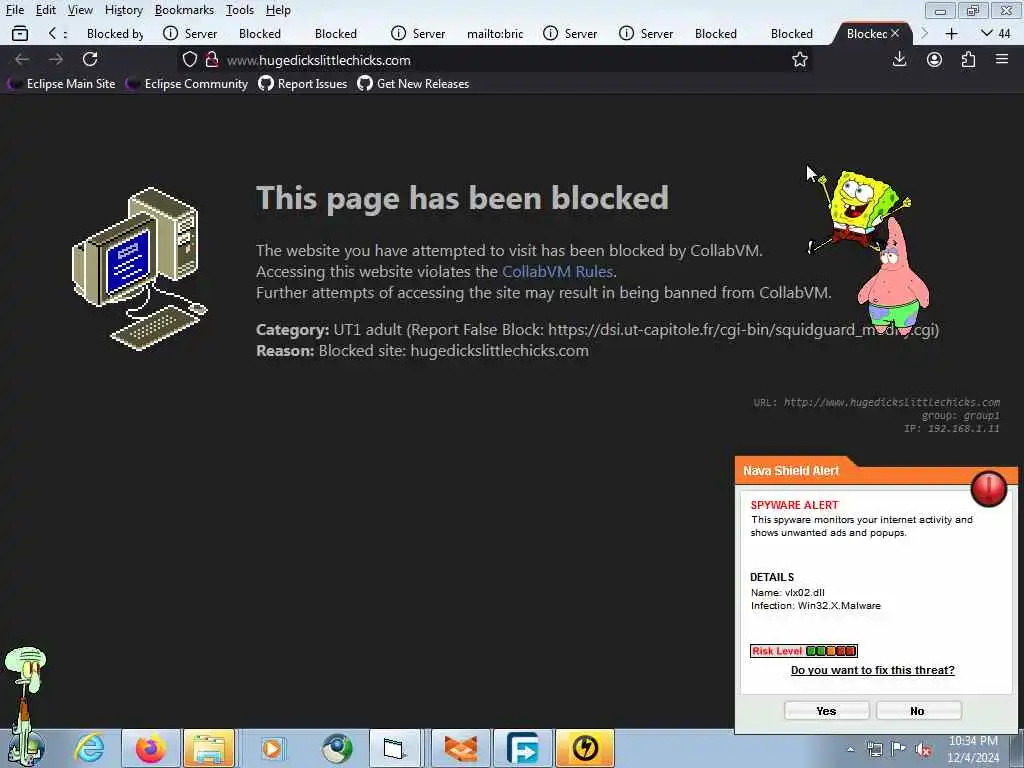1024x768 pixels.
Task: Open the History menu
Action: [123, 10]
